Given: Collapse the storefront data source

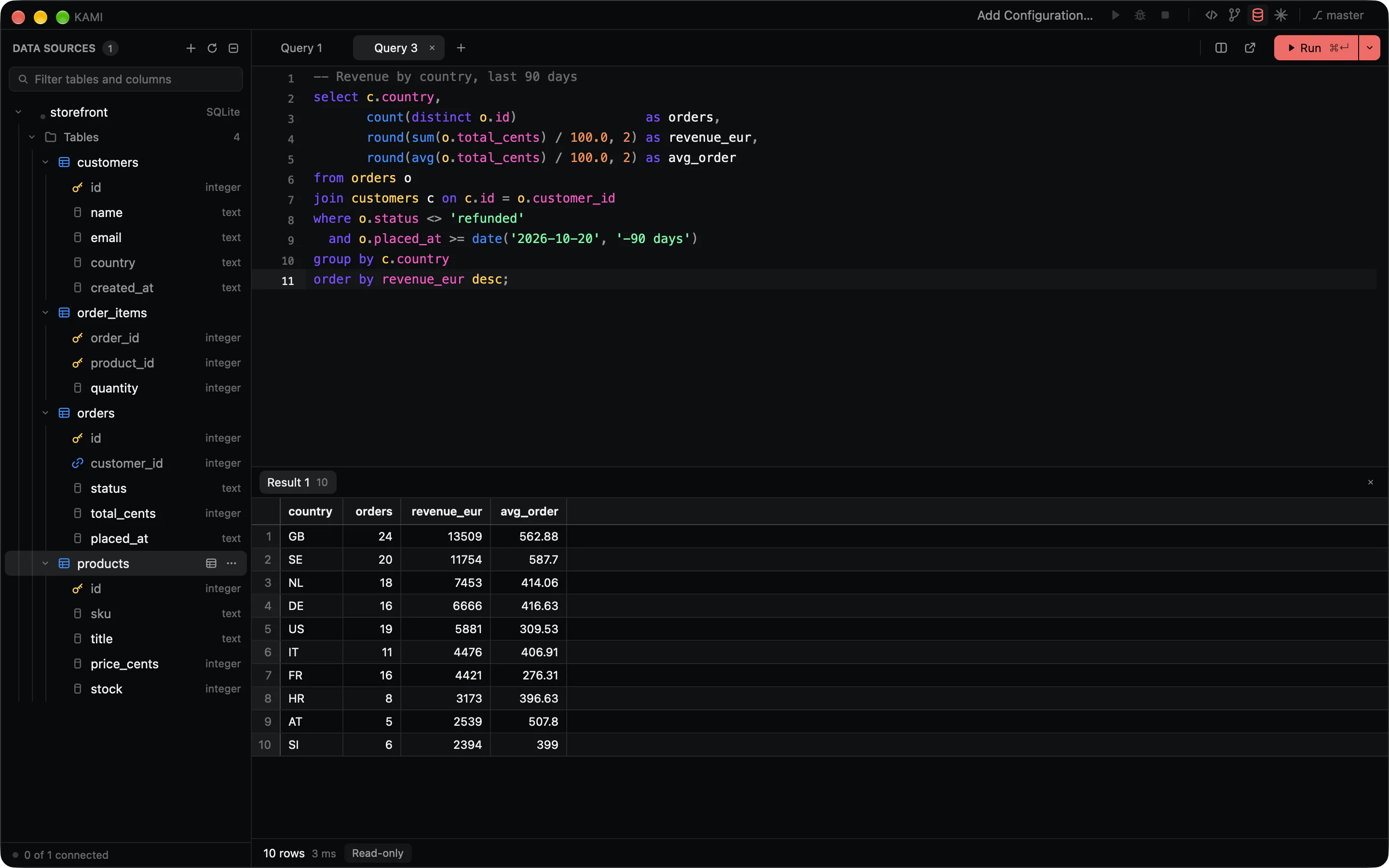Looking at the screenshot, I should coord(18,112).
